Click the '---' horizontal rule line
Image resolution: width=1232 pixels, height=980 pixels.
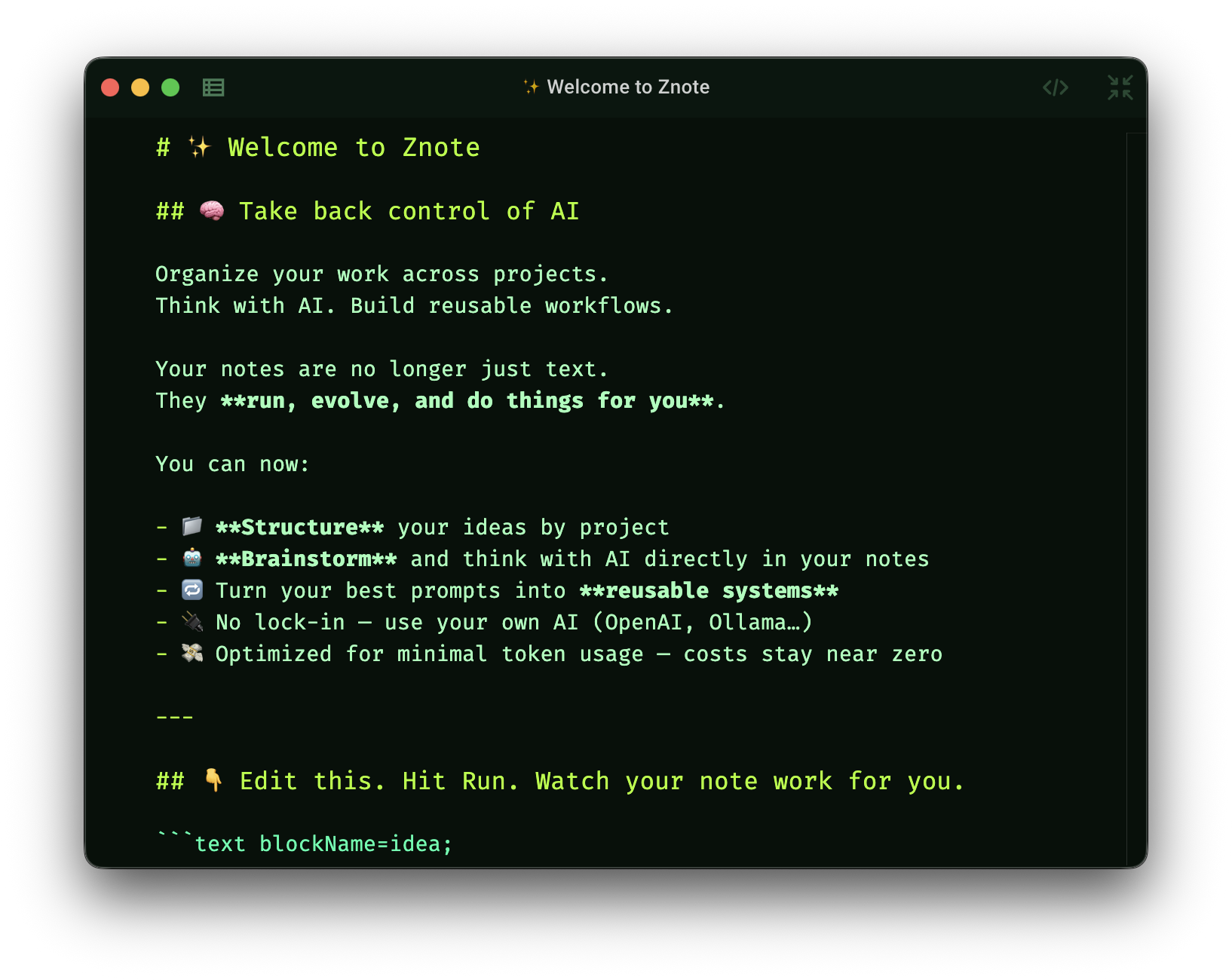175,717
